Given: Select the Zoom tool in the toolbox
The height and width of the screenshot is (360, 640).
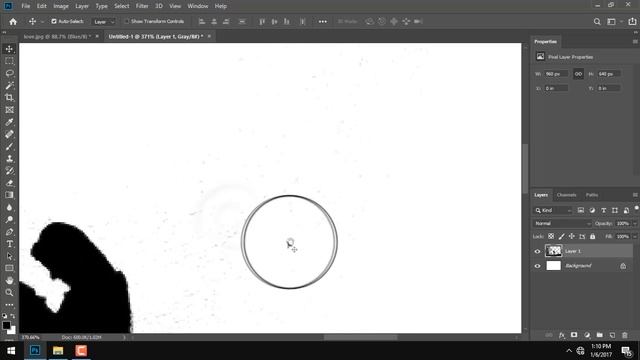Looking at the screenshot, I should point(9,293).
